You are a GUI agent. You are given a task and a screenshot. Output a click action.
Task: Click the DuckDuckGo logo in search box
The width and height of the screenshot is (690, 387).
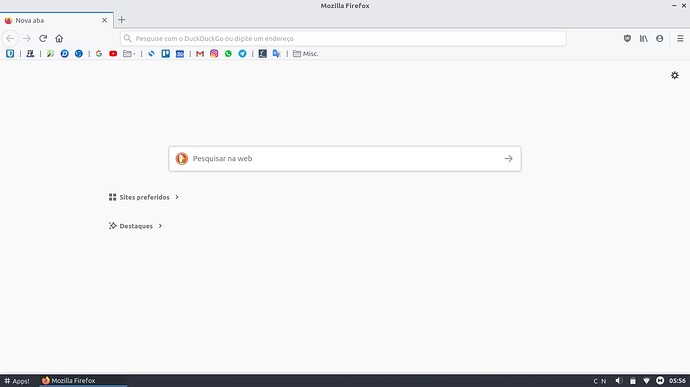182,158
